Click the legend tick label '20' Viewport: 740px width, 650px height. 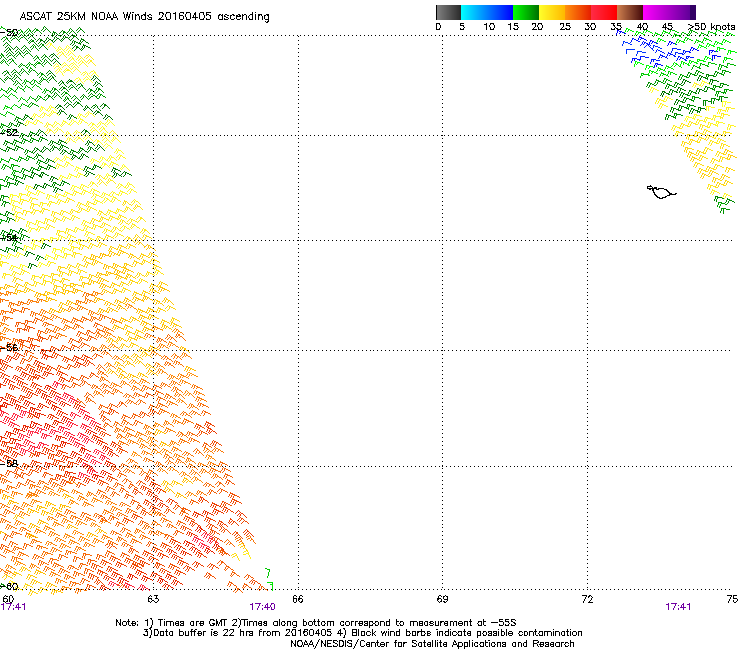point(537,27)
